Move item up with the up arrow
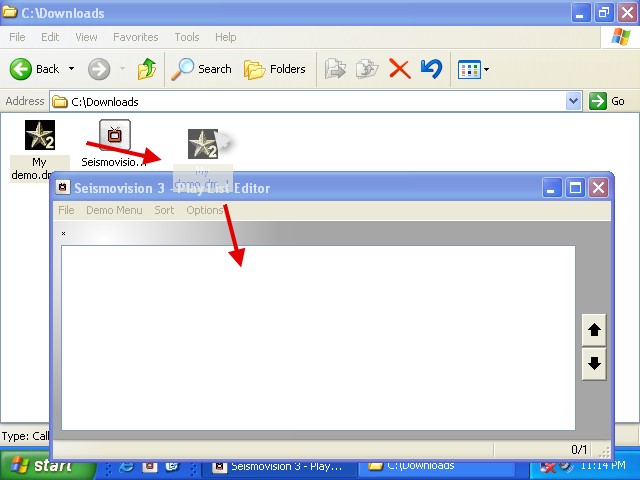Screen dimensions: 640x480 [x=594, y=330]
